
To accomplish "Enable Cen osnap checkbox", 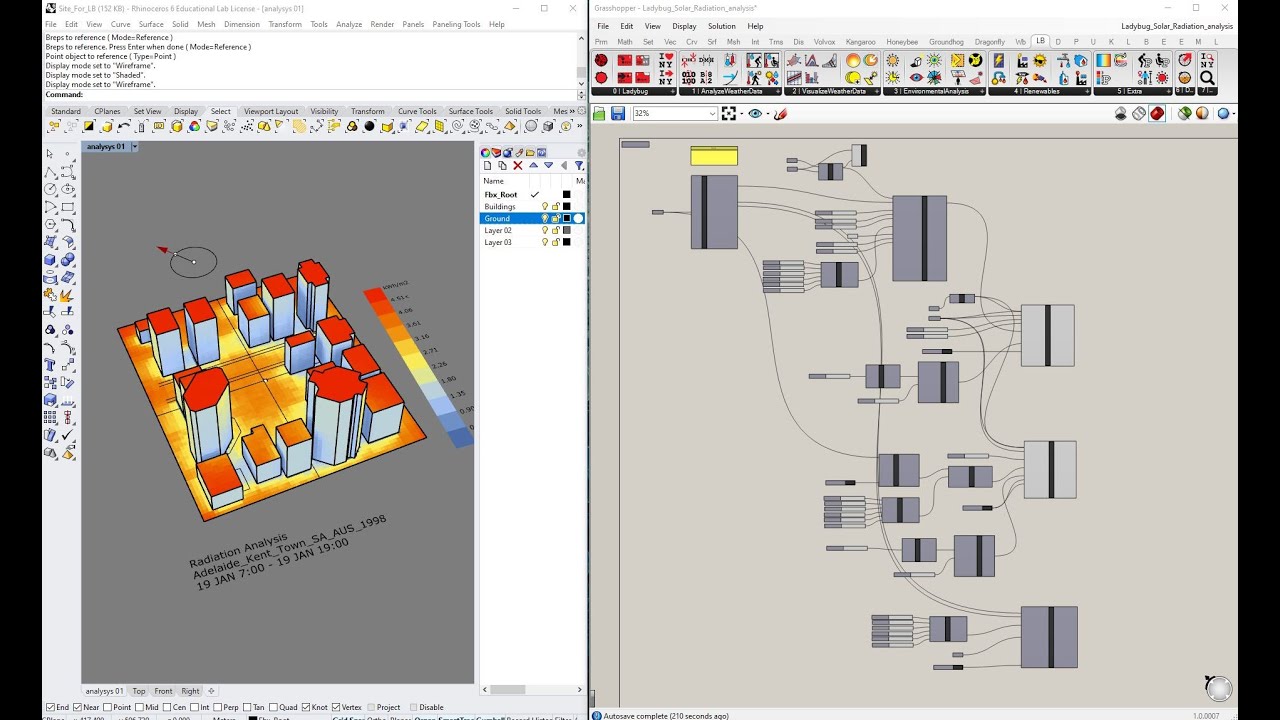I will click(x=167, y=707).
